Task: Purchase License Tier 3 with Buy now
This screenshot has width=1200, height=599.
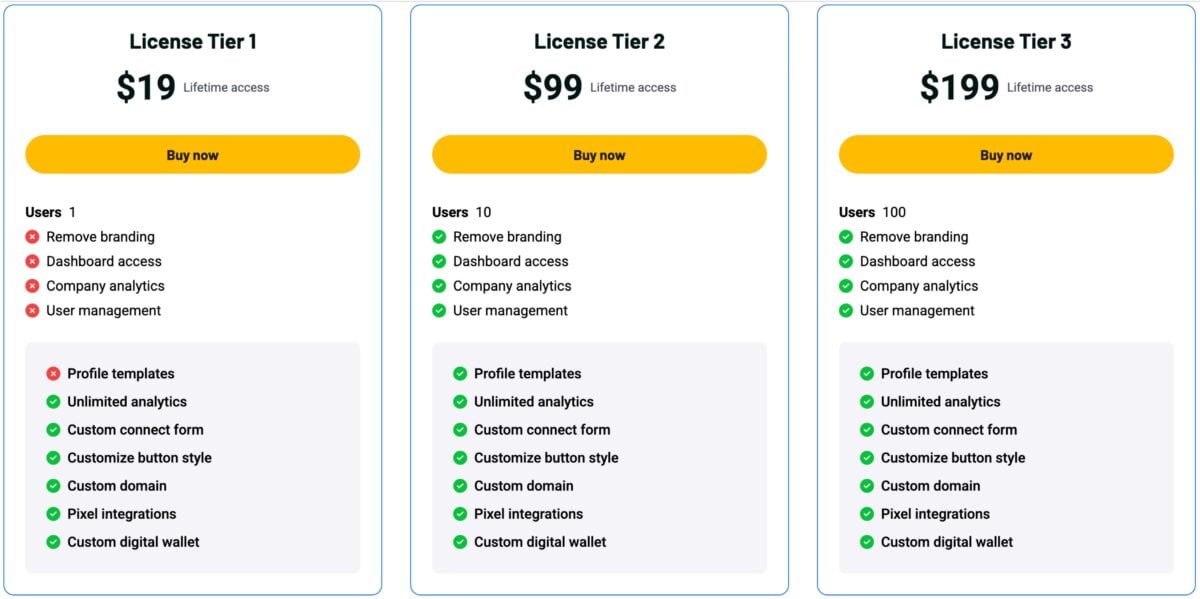Action: (1005, 155)
